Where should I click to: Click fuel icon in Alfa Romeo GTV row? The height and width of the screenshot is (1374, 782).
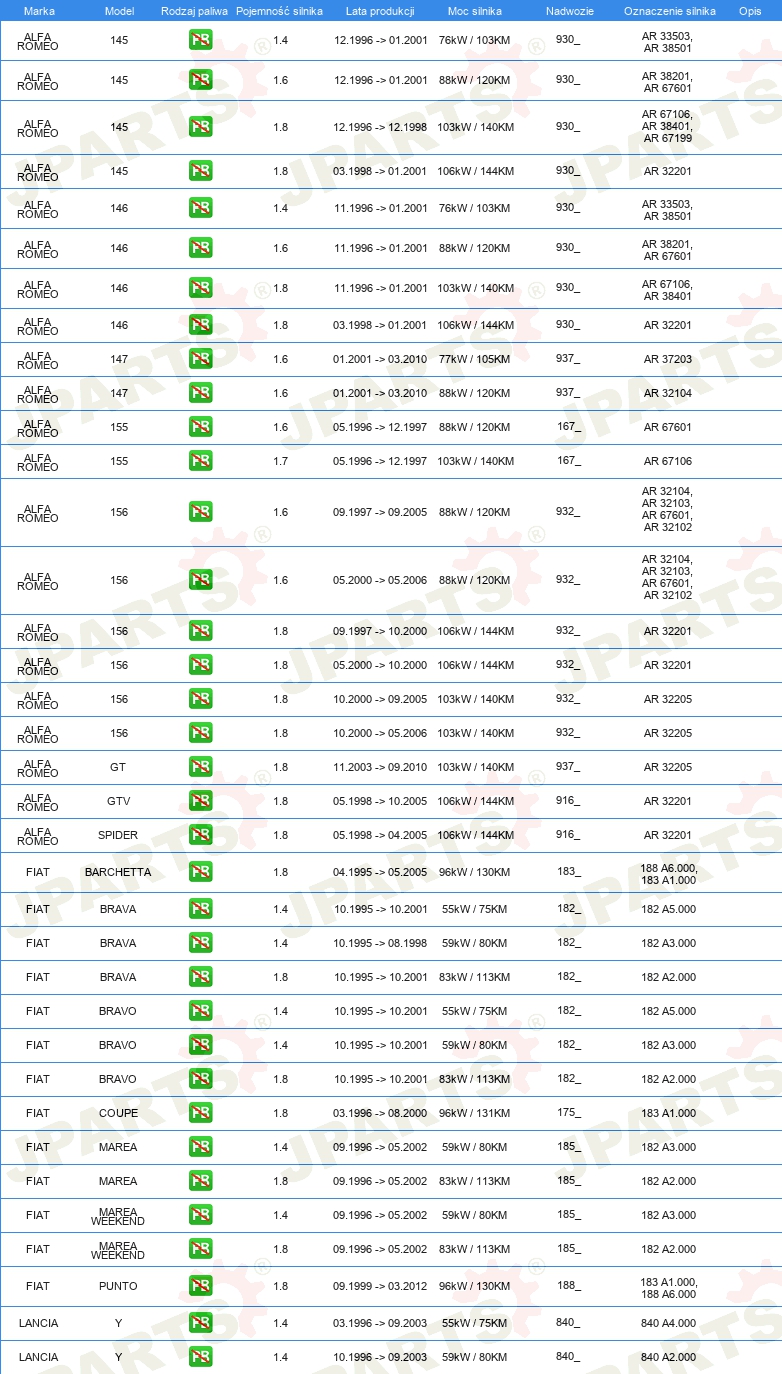(x=200, y=801)
